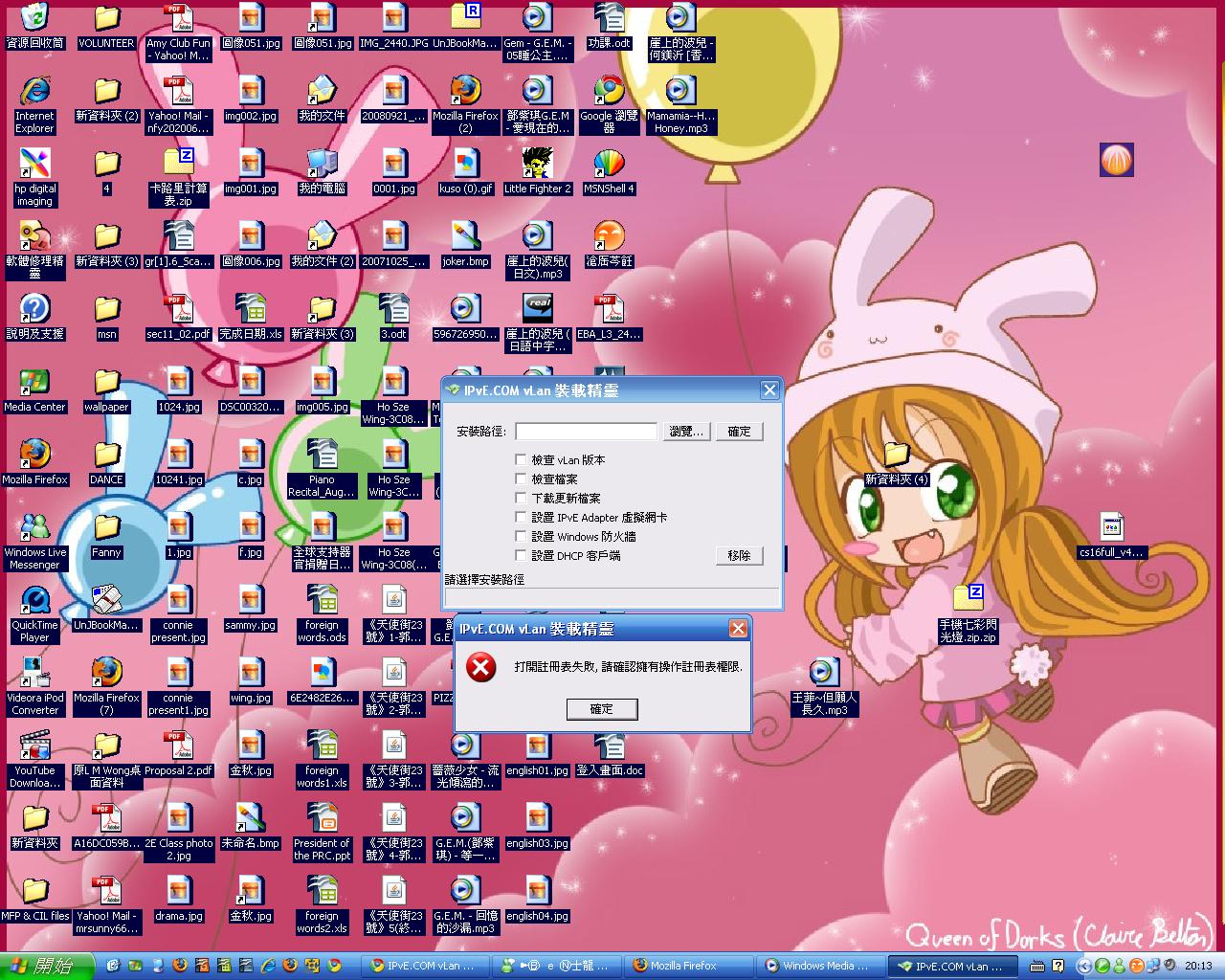The width and height of the screenshot is (1225, 980).
Task: Click the 安裝路徑 path input field
Action: (586, 432)
